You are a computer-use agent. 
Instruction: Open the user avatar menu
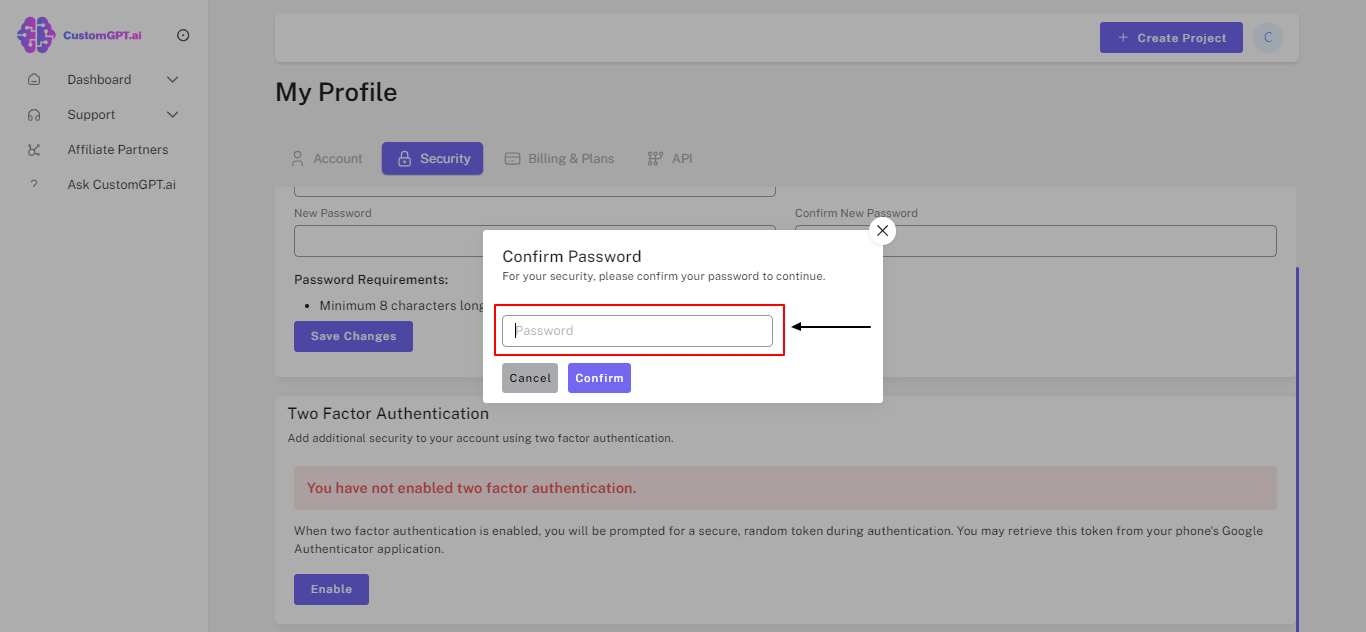pos(1267,37)
